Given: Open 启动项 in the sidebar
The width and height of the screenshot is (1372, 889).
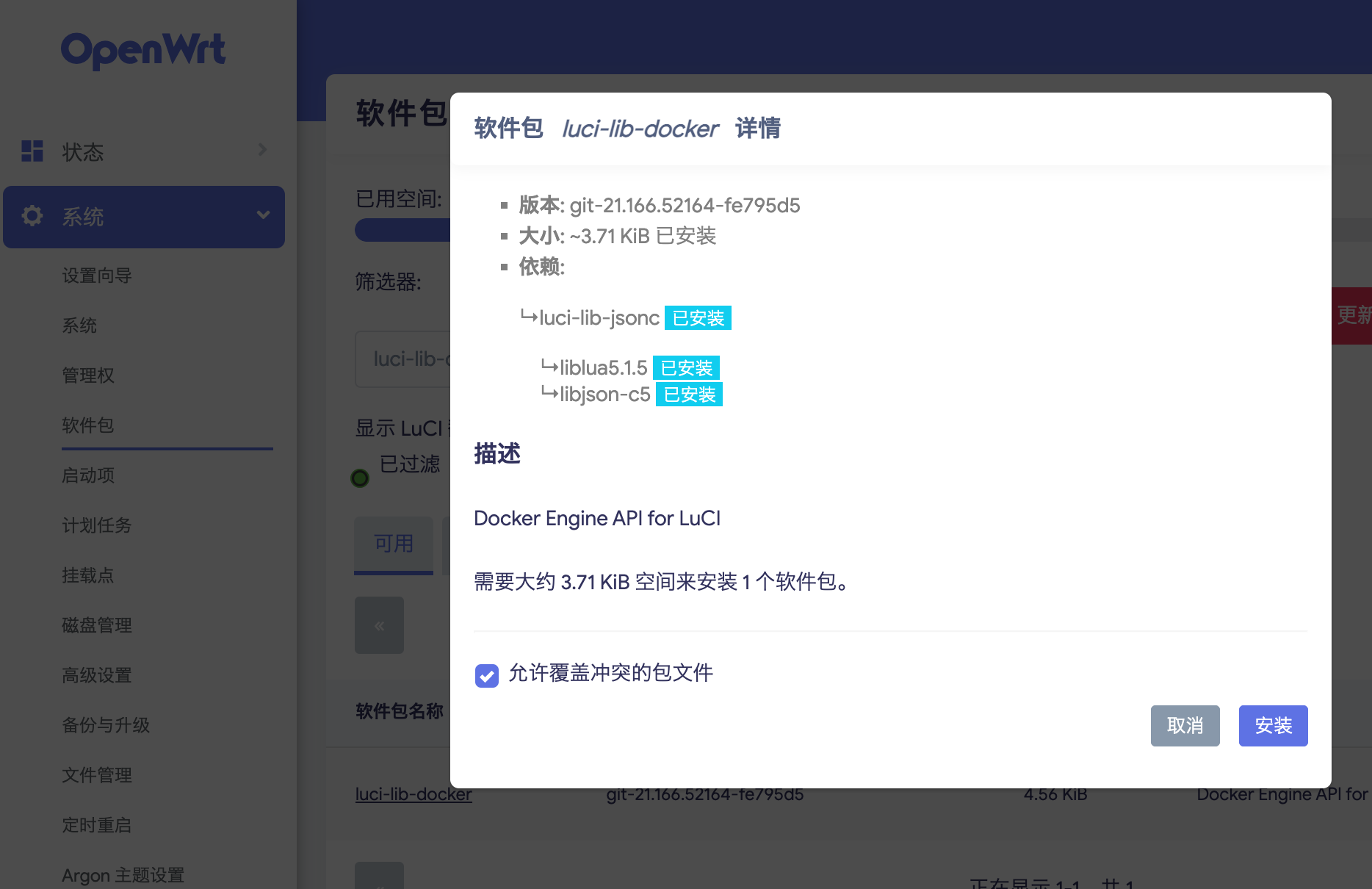Looking at the screenshot, I should coord(88,475).
